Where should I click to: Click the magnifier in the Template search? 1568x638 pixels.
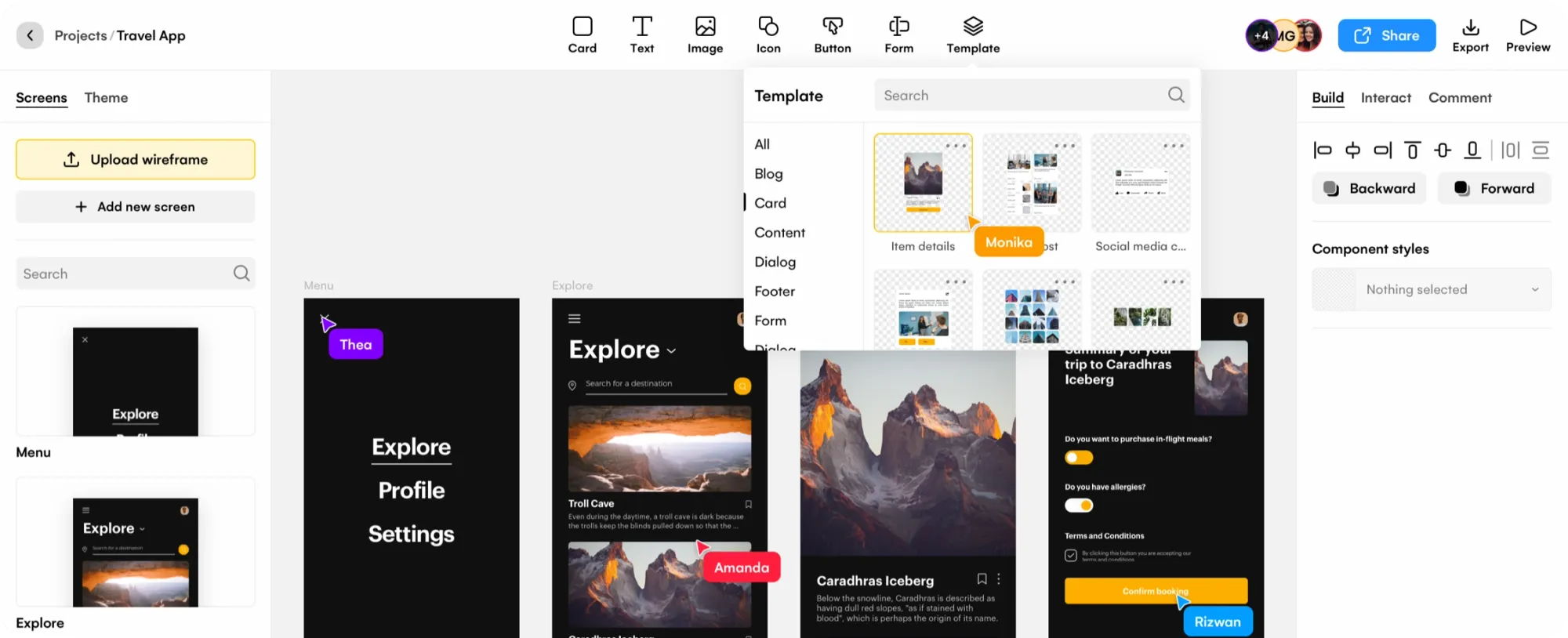pyautogui.click(x=1176, y=95)
